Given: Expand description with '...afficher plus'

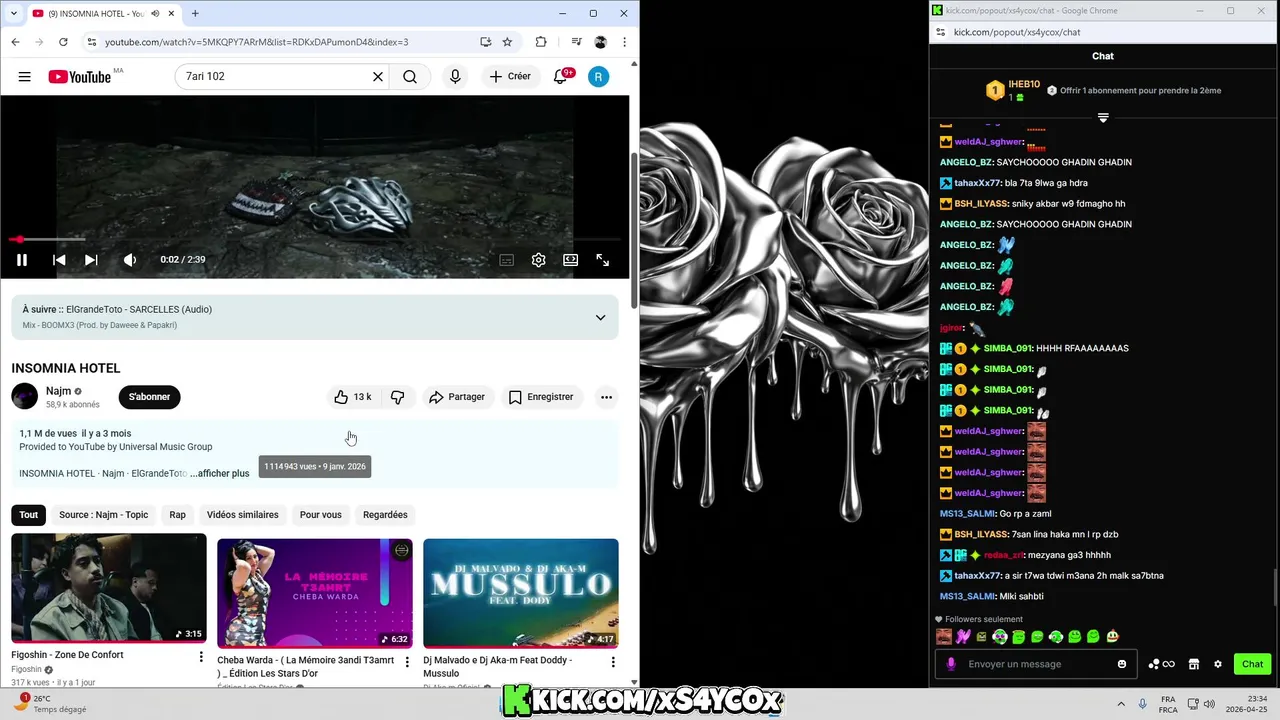Looking at the screenshot, I should [219, 474].
